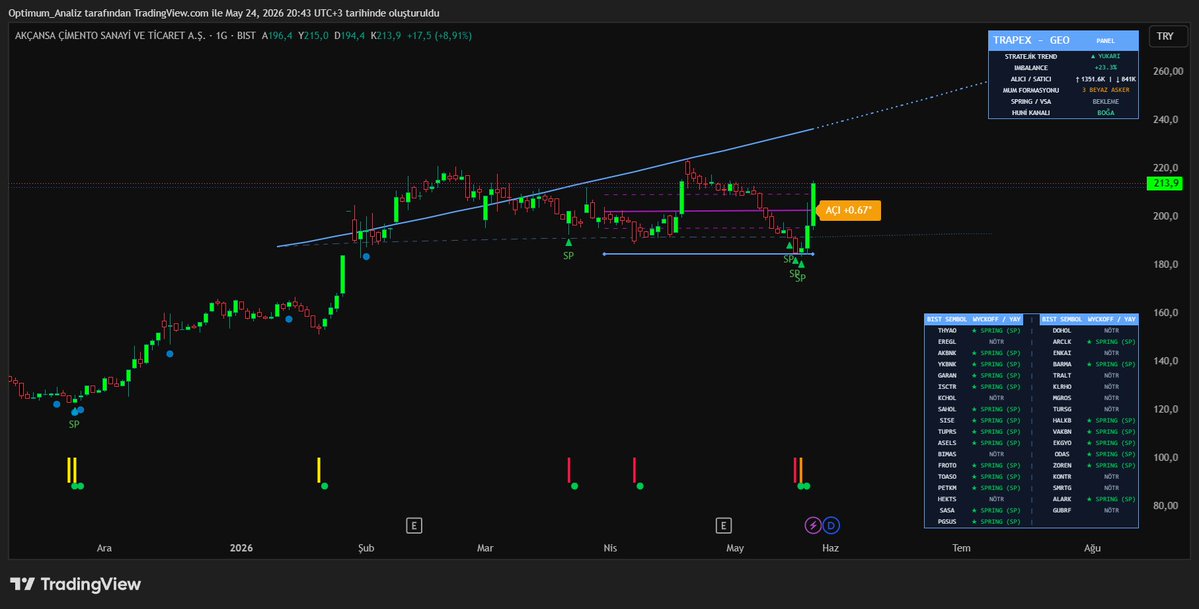Click the IMBALANCE +23.3% value
The image size is (1199, 609).
[1105, 67]
